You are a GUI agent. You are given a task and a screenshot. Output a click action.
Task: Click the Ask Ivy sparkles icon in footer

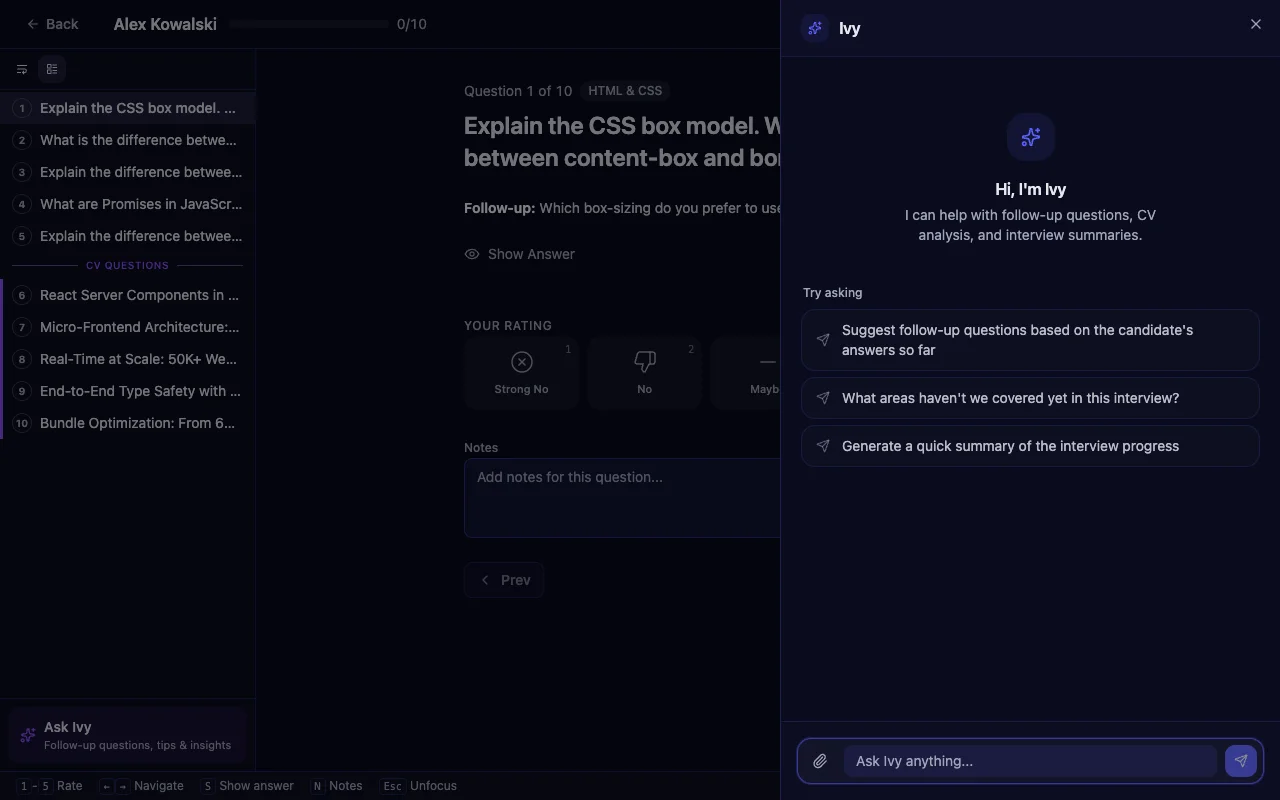coord(26,735)
